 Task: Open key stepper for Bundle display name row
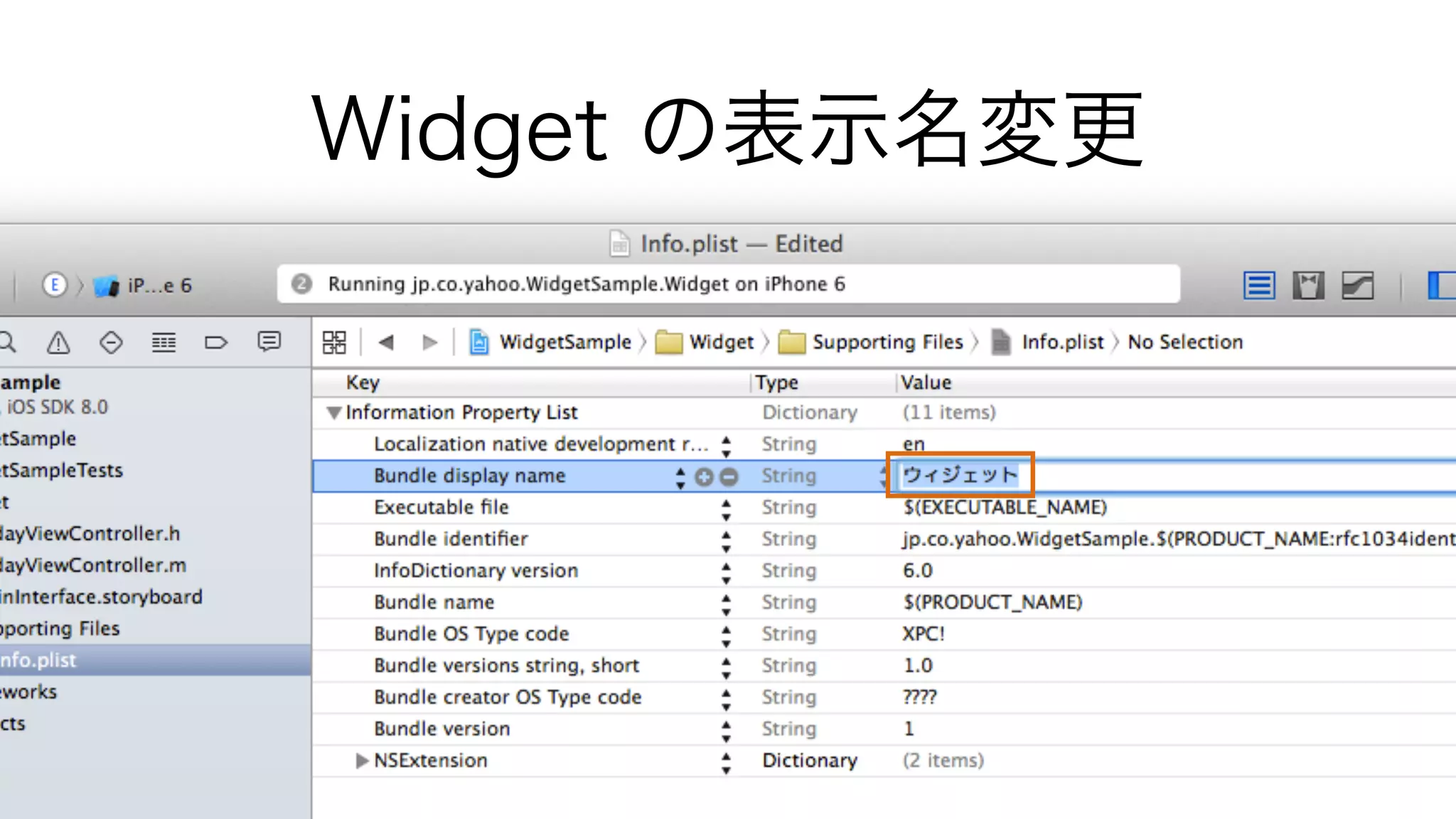click(680, 477)
